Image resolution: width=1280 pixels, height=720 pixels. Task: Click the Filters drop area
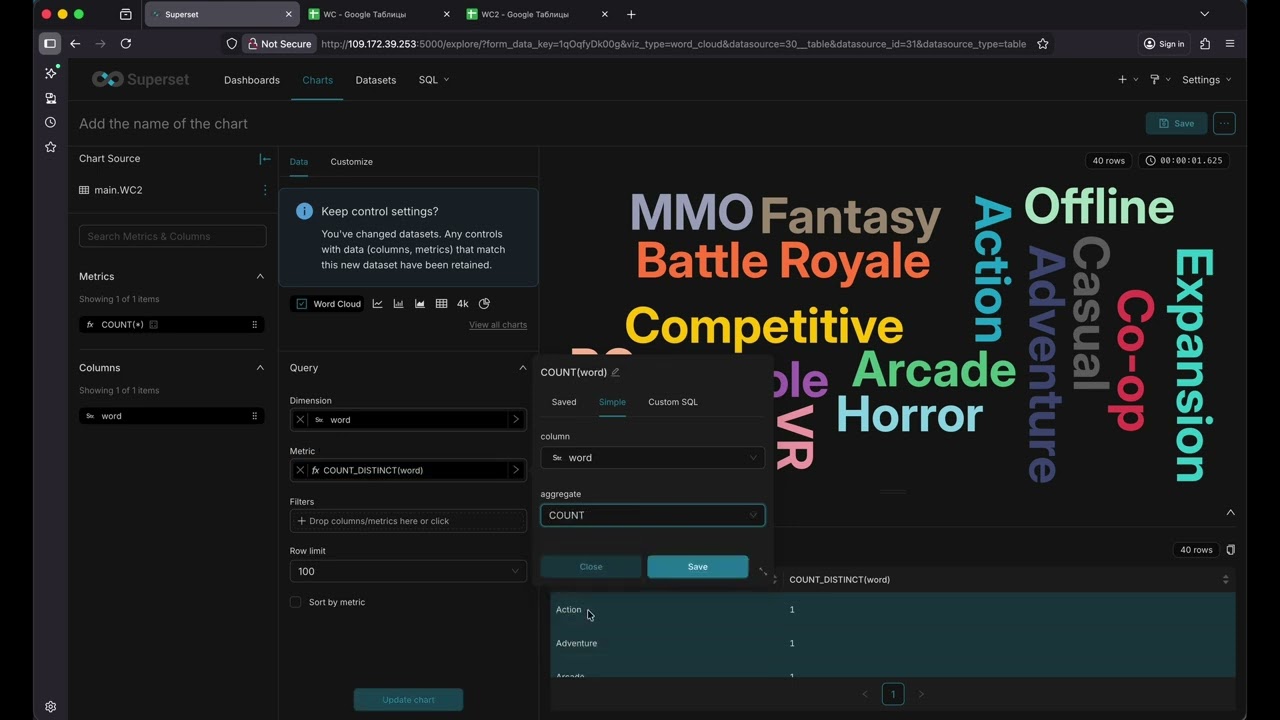408,521
